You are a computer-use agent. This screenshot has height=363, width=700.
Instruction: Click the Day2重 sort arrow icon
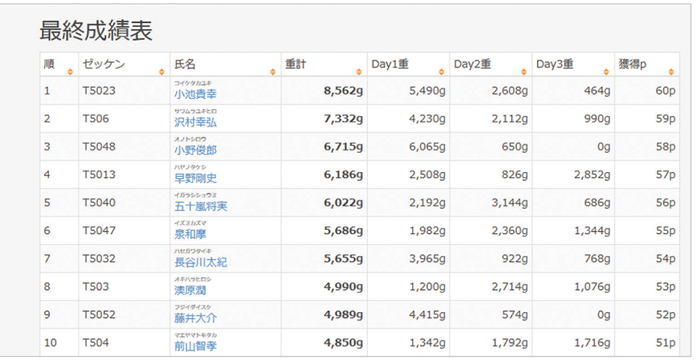pyautogui.click(x=524, y=72)
